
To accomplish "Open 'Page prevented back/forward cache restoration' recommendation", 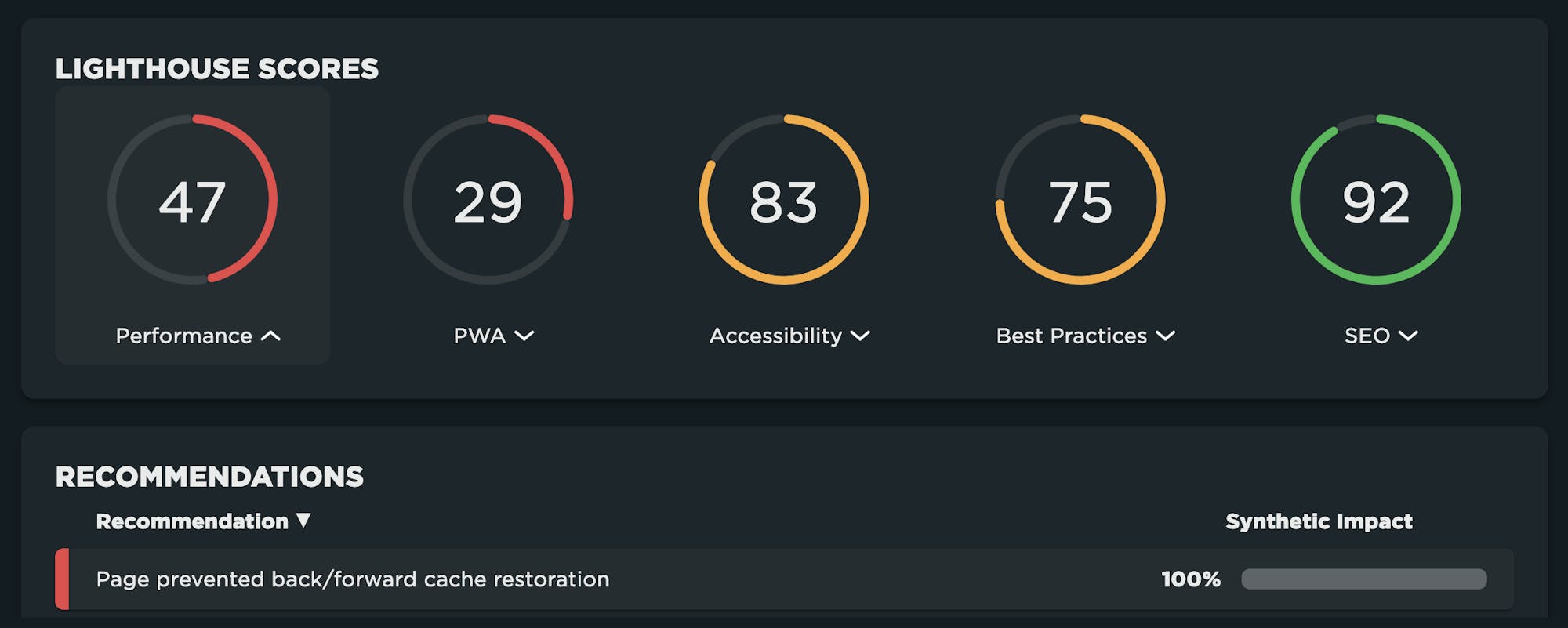I will [x=352, y=579].
